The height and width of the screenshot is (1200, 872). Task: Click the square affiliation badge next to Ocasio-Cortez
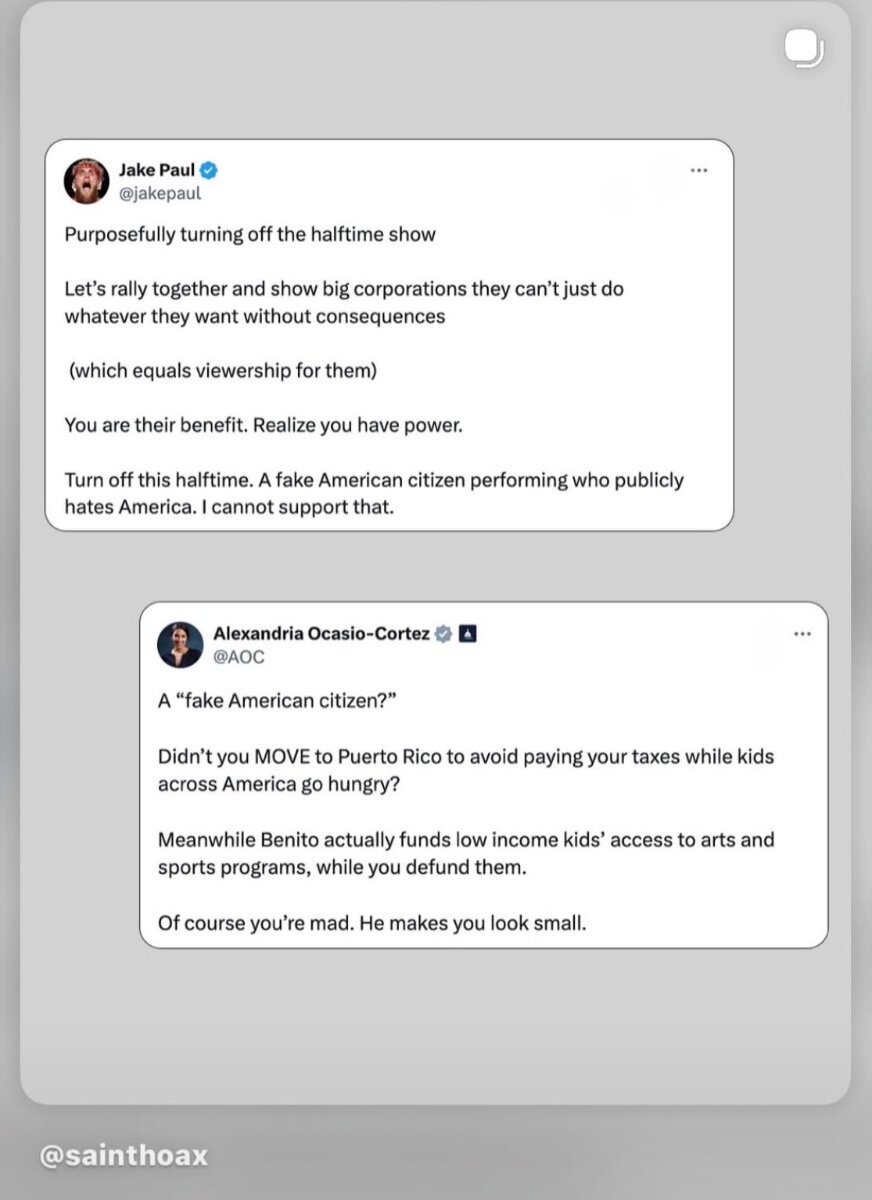click(468, 633)
